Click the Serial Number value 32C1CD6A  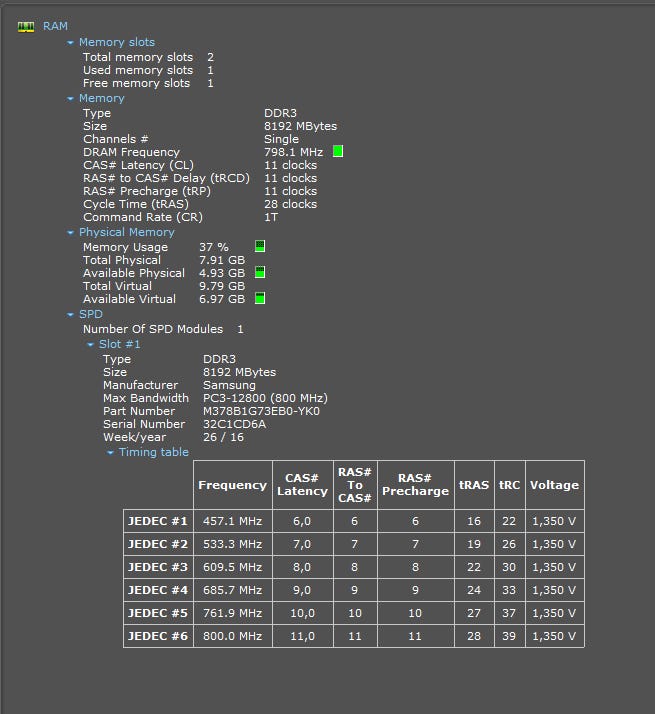234,424
